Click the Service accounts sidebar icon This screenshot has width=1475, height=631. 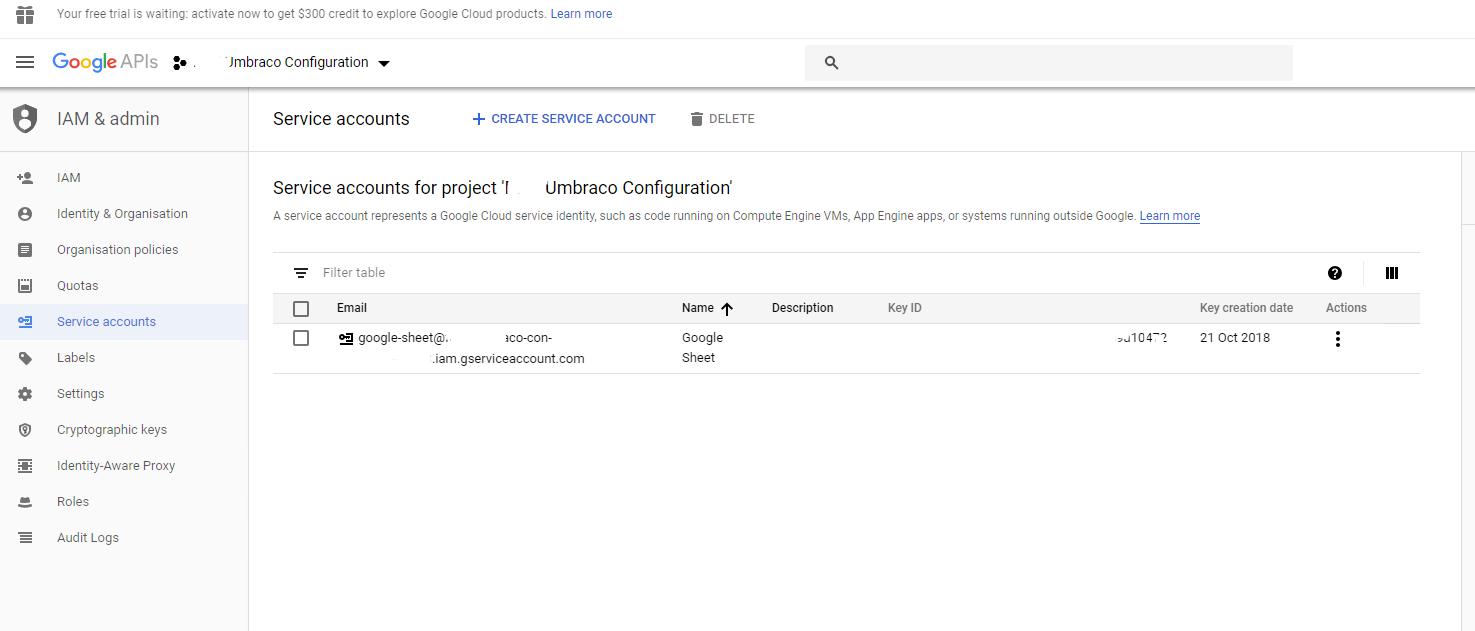[x=25, y=322]
